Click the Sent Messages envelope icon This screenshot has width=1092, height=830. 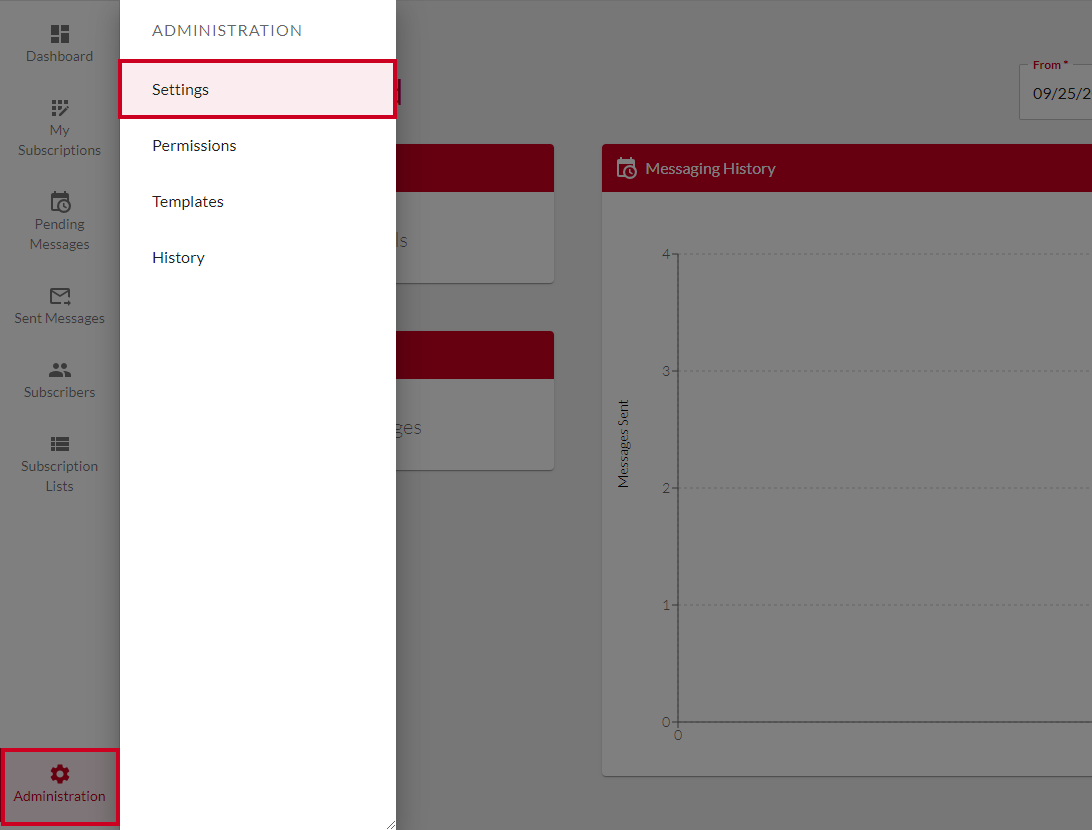tap(60, 296)
